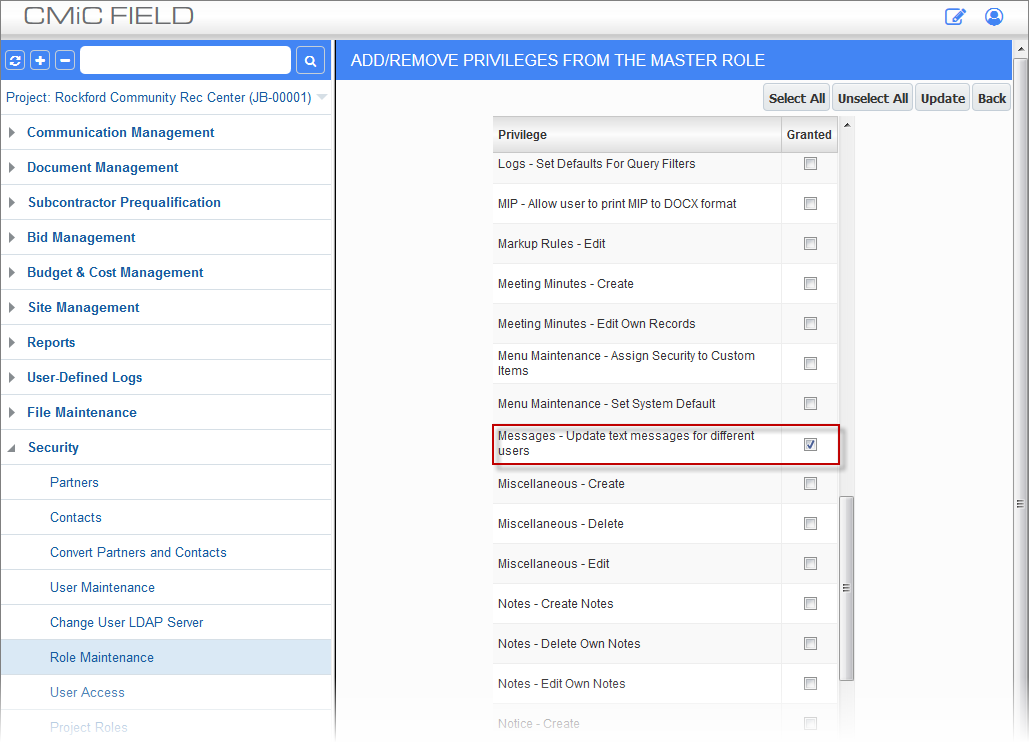
Task: Open User Maintenance under Security
Action: coord(102,587)
